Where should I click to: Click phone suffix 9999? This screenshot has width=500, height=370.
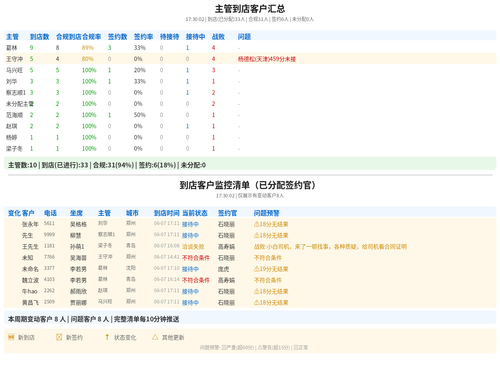coord(49,235)
